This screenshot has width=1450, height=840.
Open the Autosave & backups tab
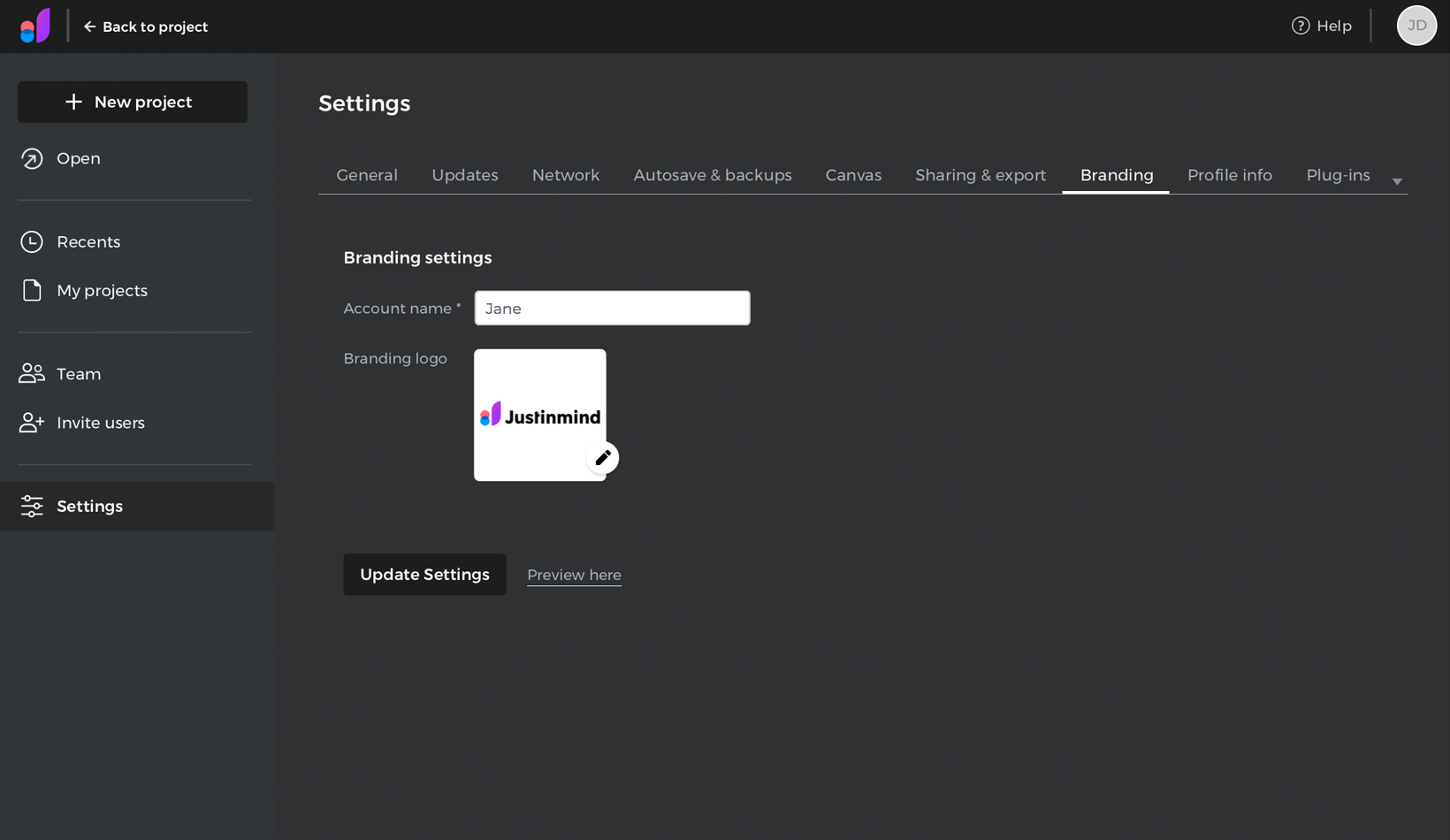pos(713,175)
